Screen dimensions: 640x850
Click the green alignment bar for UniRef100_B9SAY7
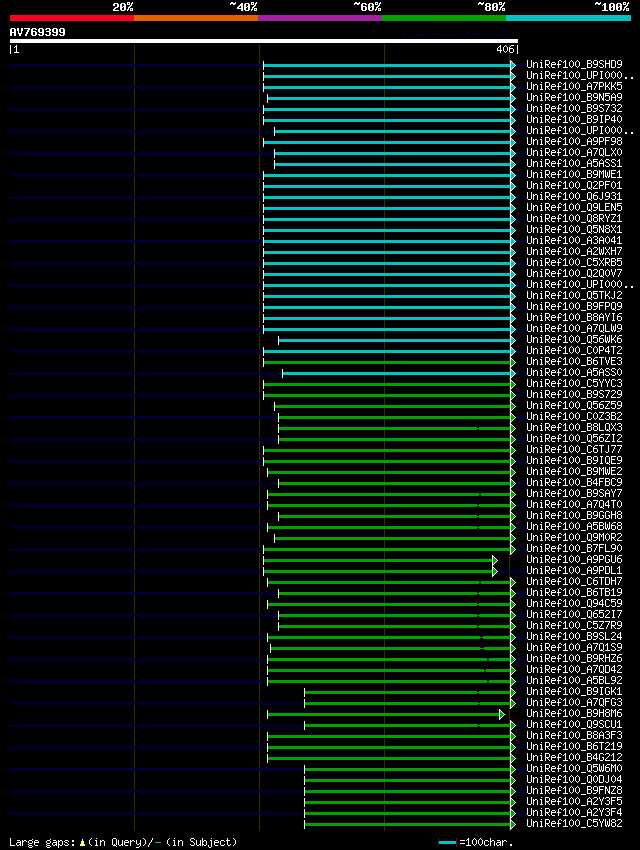pos(389,494)
